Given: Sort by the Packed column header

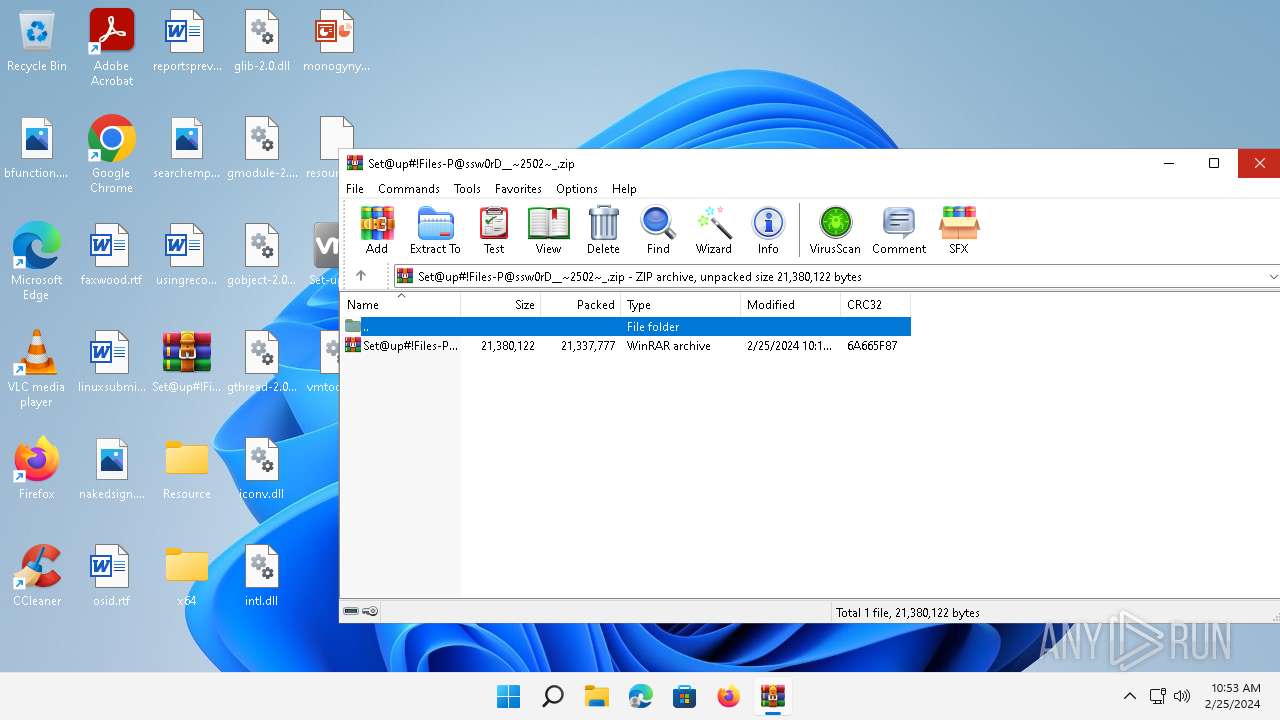Looking at the screenshot, I should [581, 305].
